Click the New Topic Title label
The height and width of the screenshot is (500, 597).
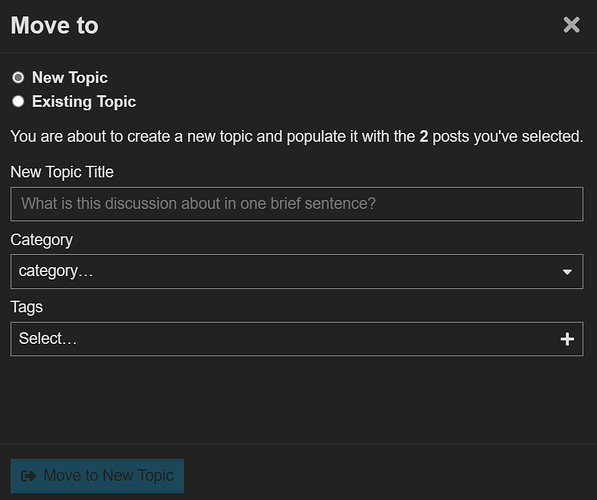pyautogui.click(x=62, y=172)
